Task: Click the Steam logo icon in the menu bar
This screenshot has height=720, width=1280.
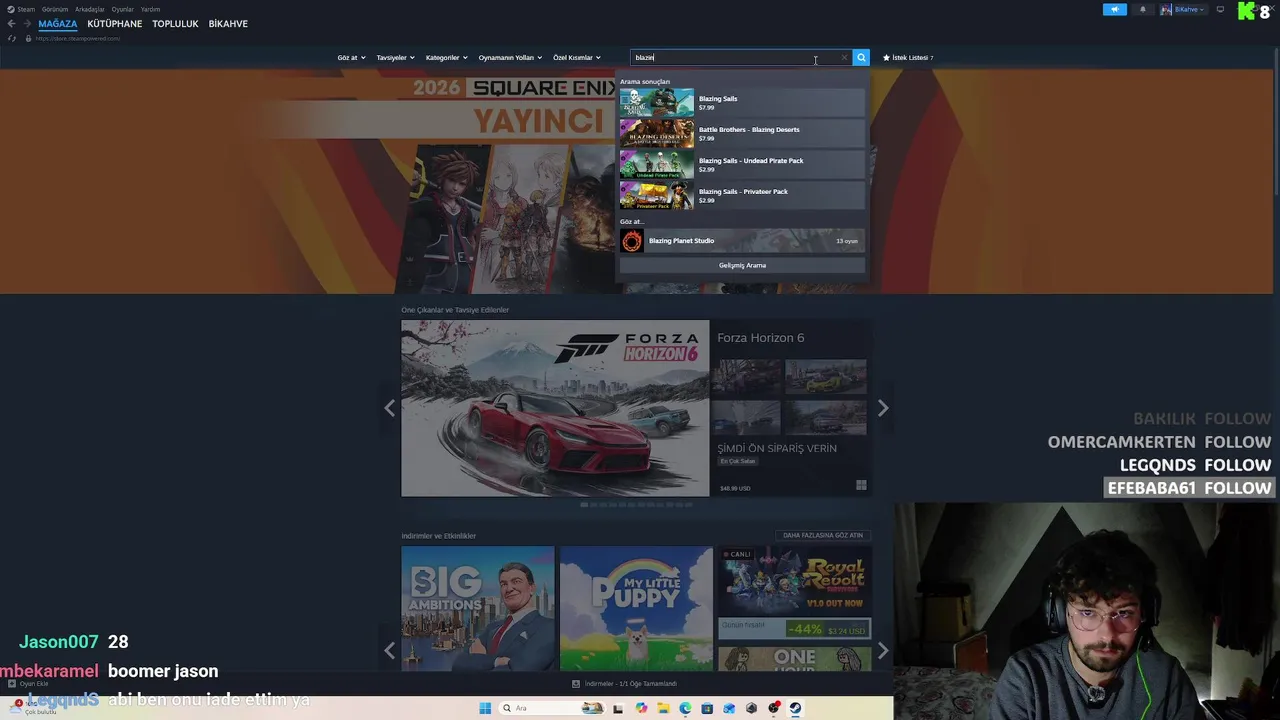Action: coord(11,9)
